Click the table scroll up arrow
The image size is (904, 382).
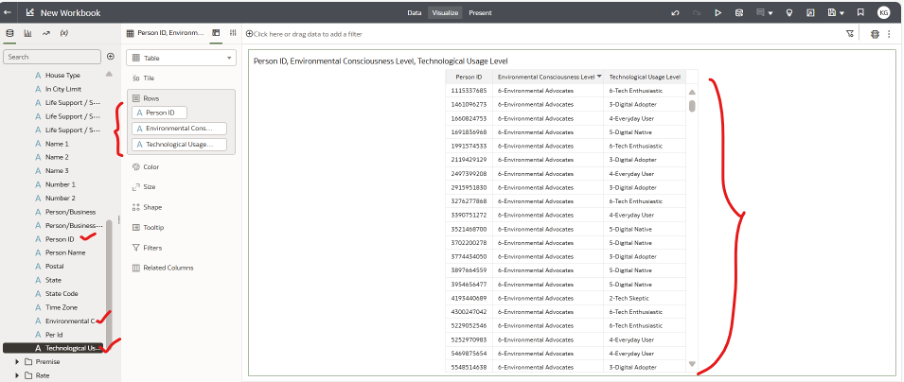pyautogui.click(x=692, y=92)
